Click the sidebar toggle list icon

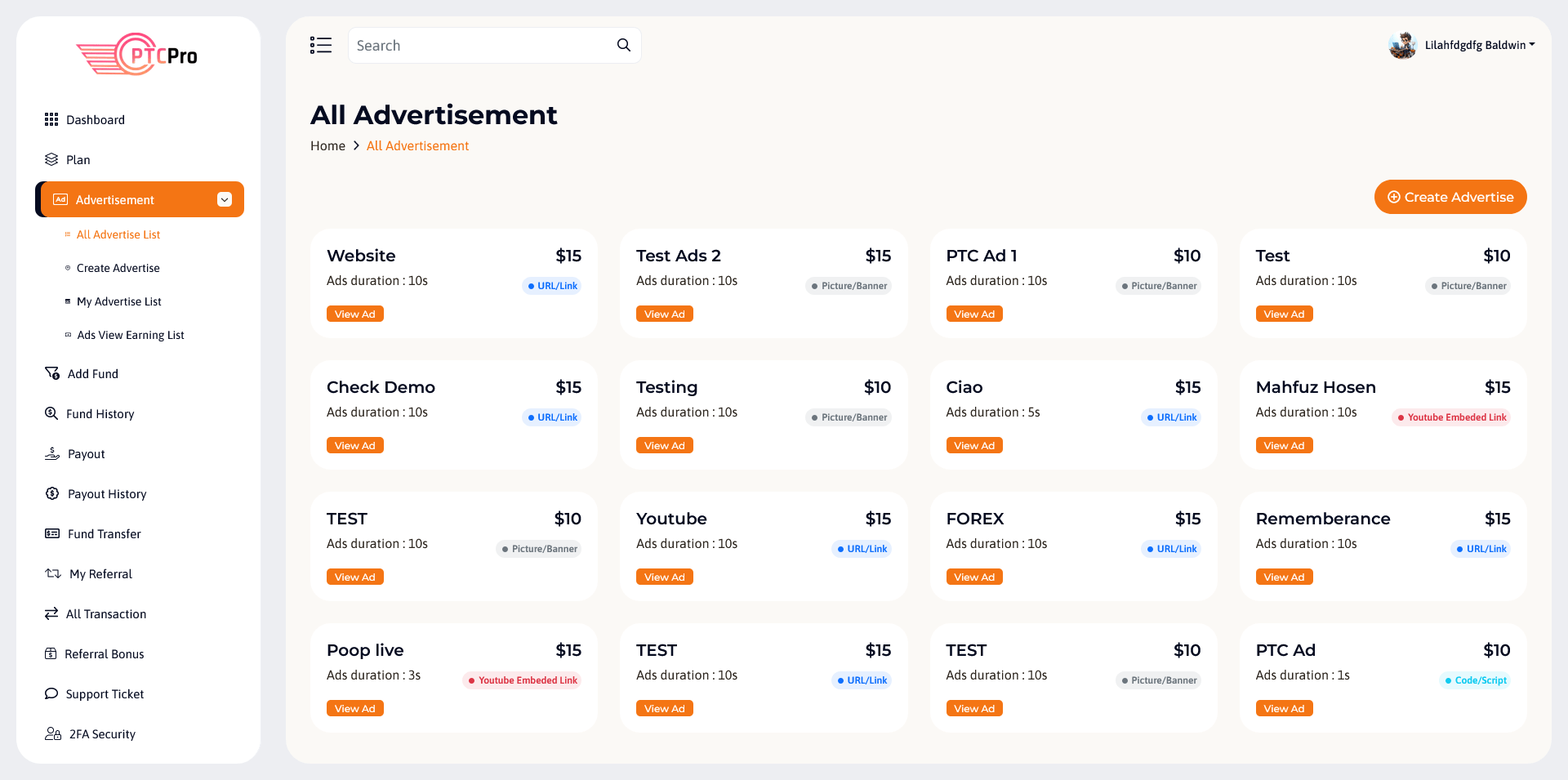coord(321,46)
